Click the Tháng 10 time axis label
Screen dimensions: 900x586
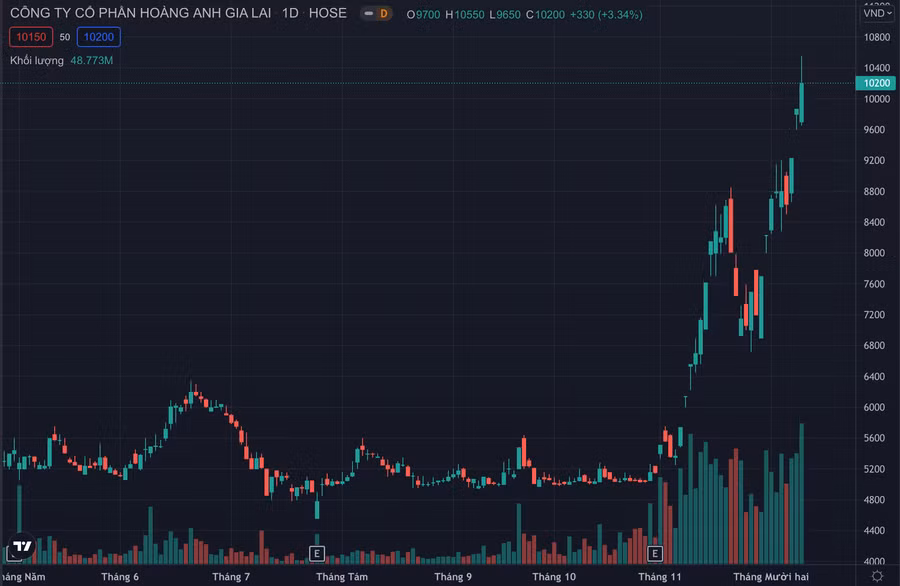click(554, 577)
